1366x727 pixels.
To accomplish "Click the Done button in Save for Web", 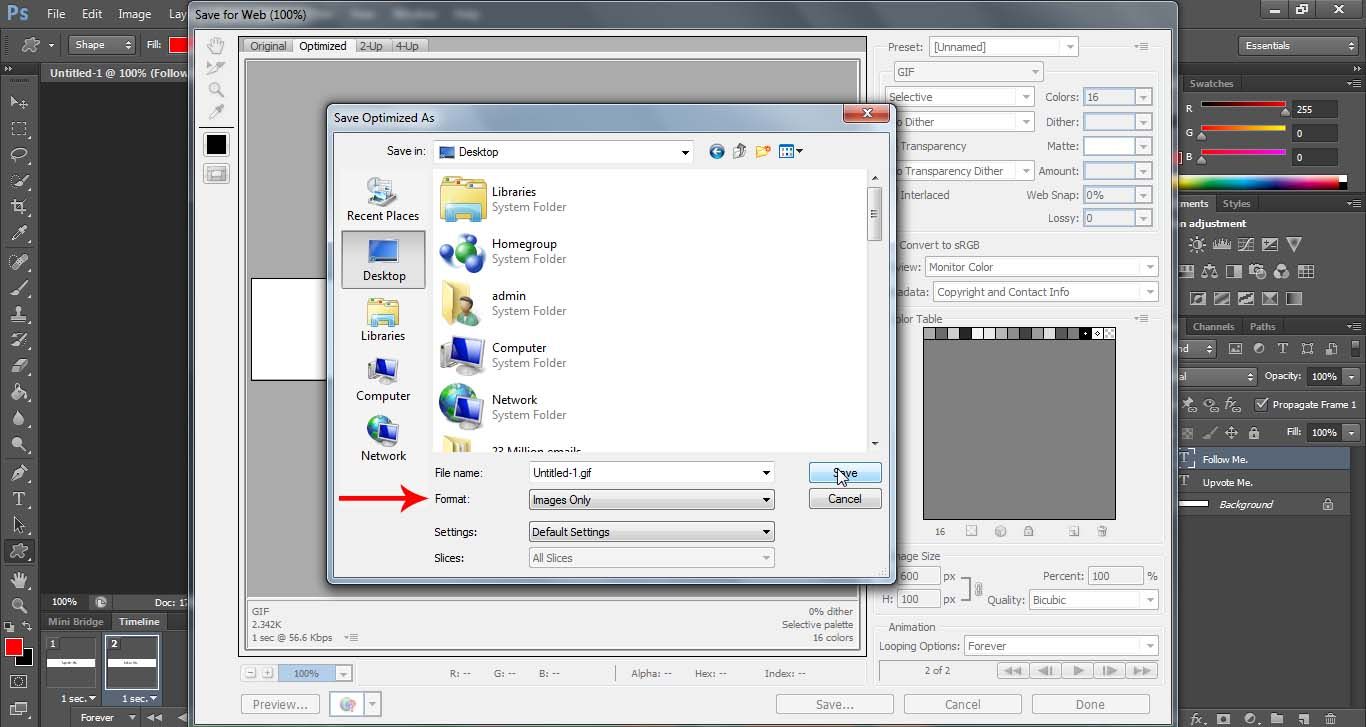I will [x=1090, y=704].
